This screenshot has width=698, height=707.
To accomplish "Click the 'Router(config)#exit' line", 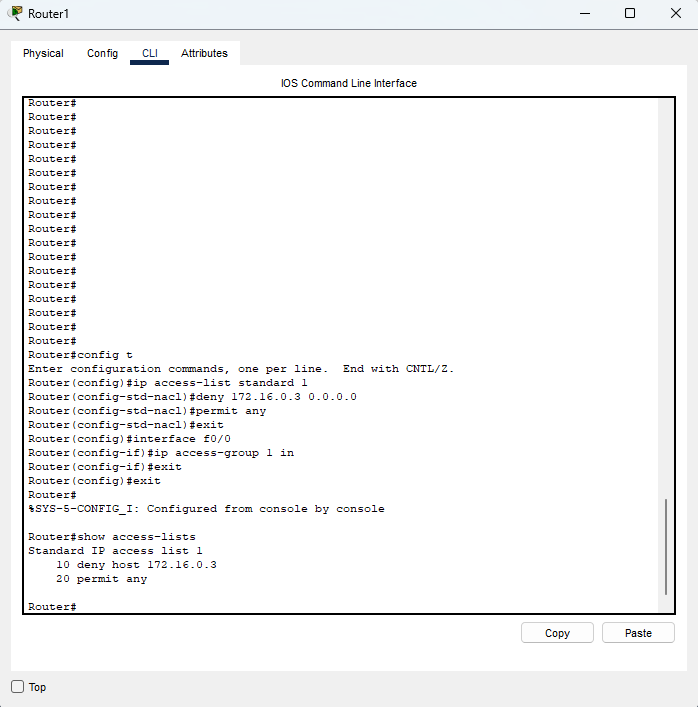I will click(x=94, y=481).
